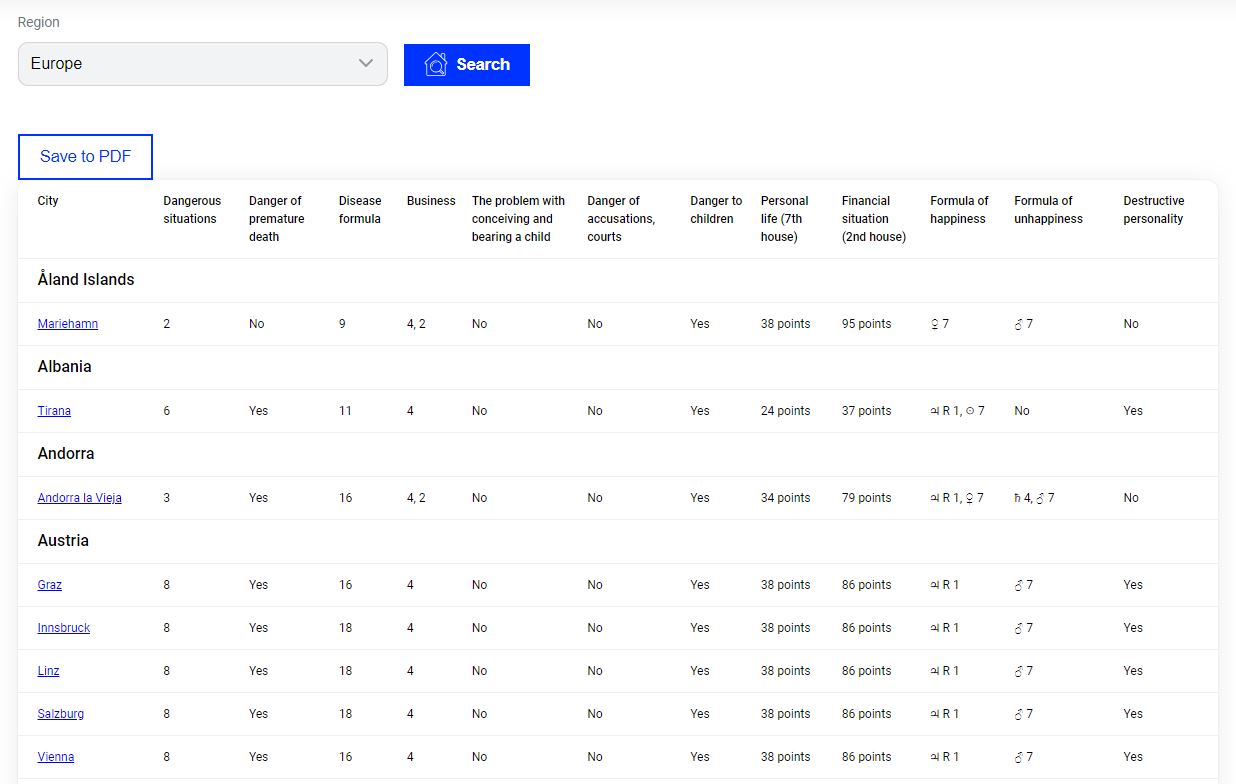
Task: Click the City column header
Action: click(x=48, y=201)
